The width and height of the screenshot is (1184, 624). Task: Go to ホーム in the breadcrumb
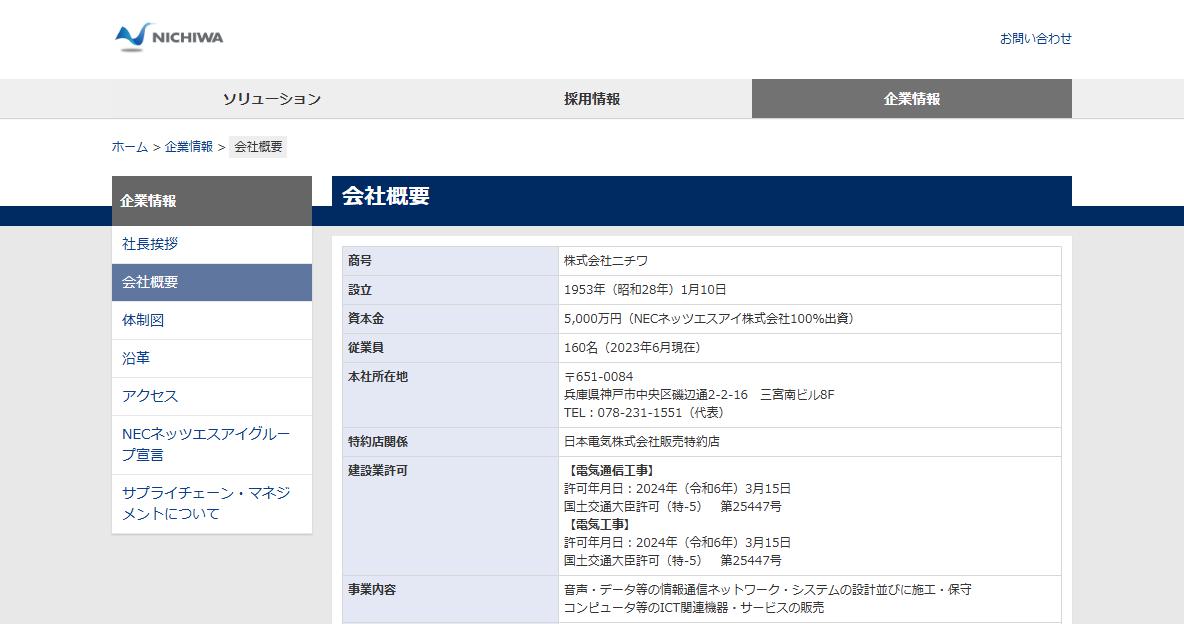click(x=130, y=147)
